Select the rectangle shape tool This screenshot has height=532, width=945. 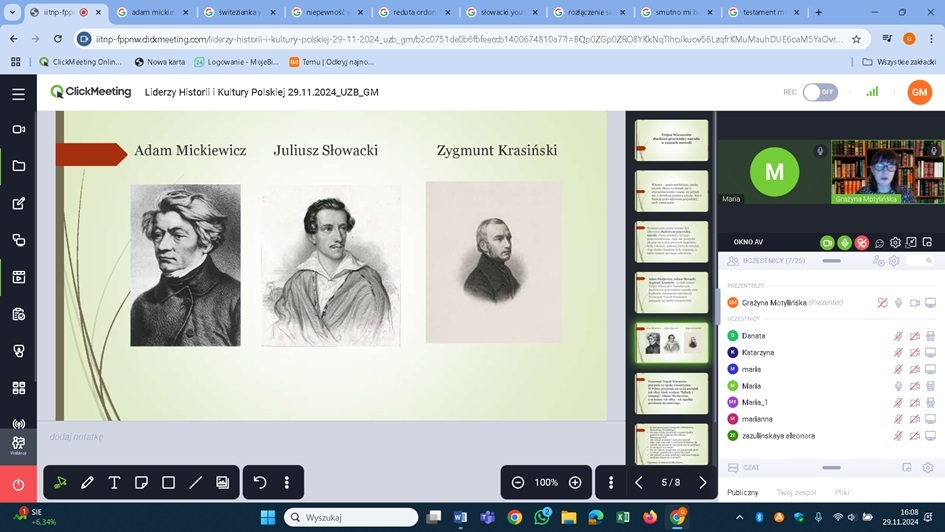pyautogui.click(x=168, y=483)
